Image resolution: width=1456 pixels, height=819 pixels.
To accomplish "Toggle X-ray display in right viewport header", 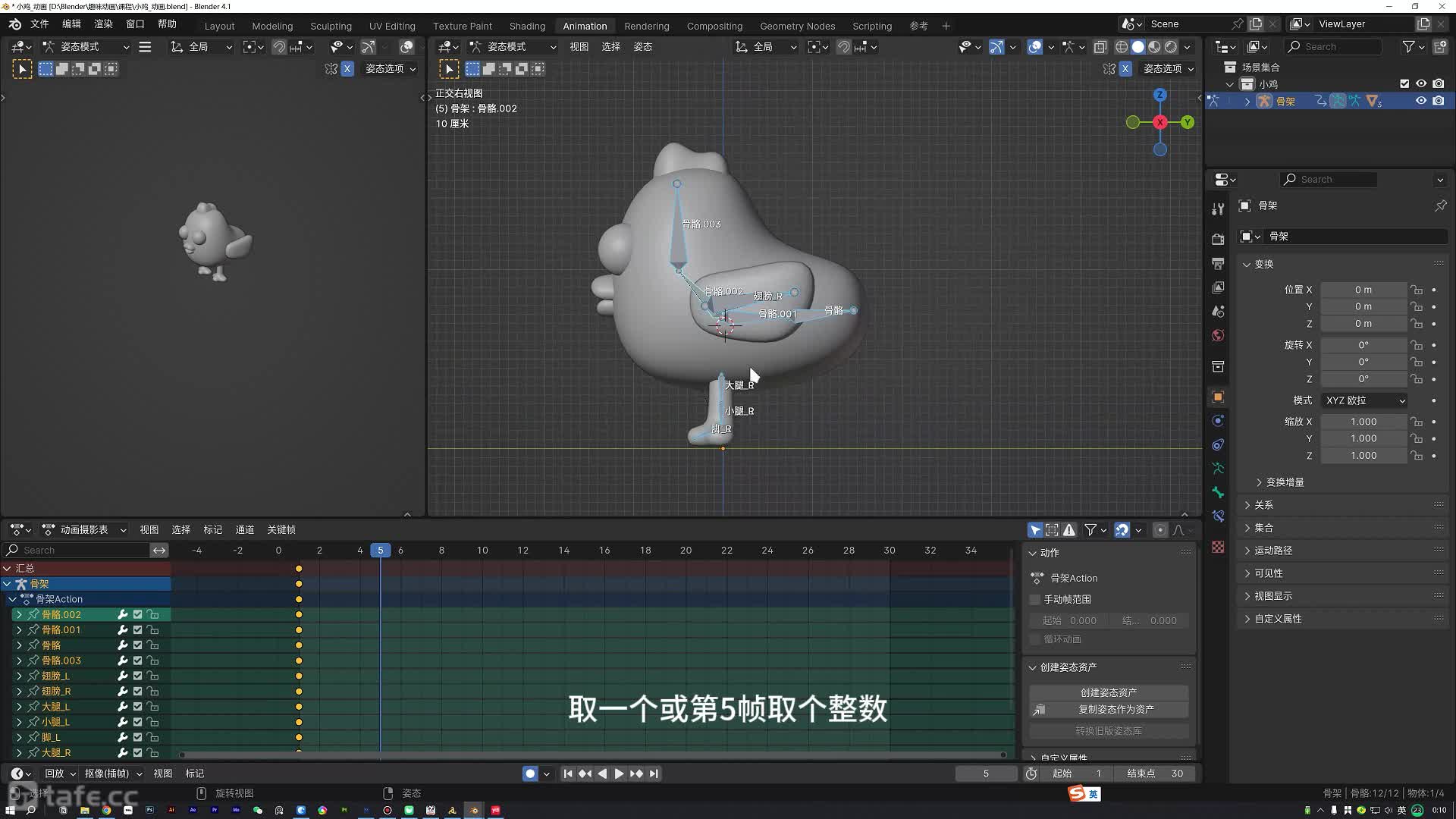I will click(1100, 47).
